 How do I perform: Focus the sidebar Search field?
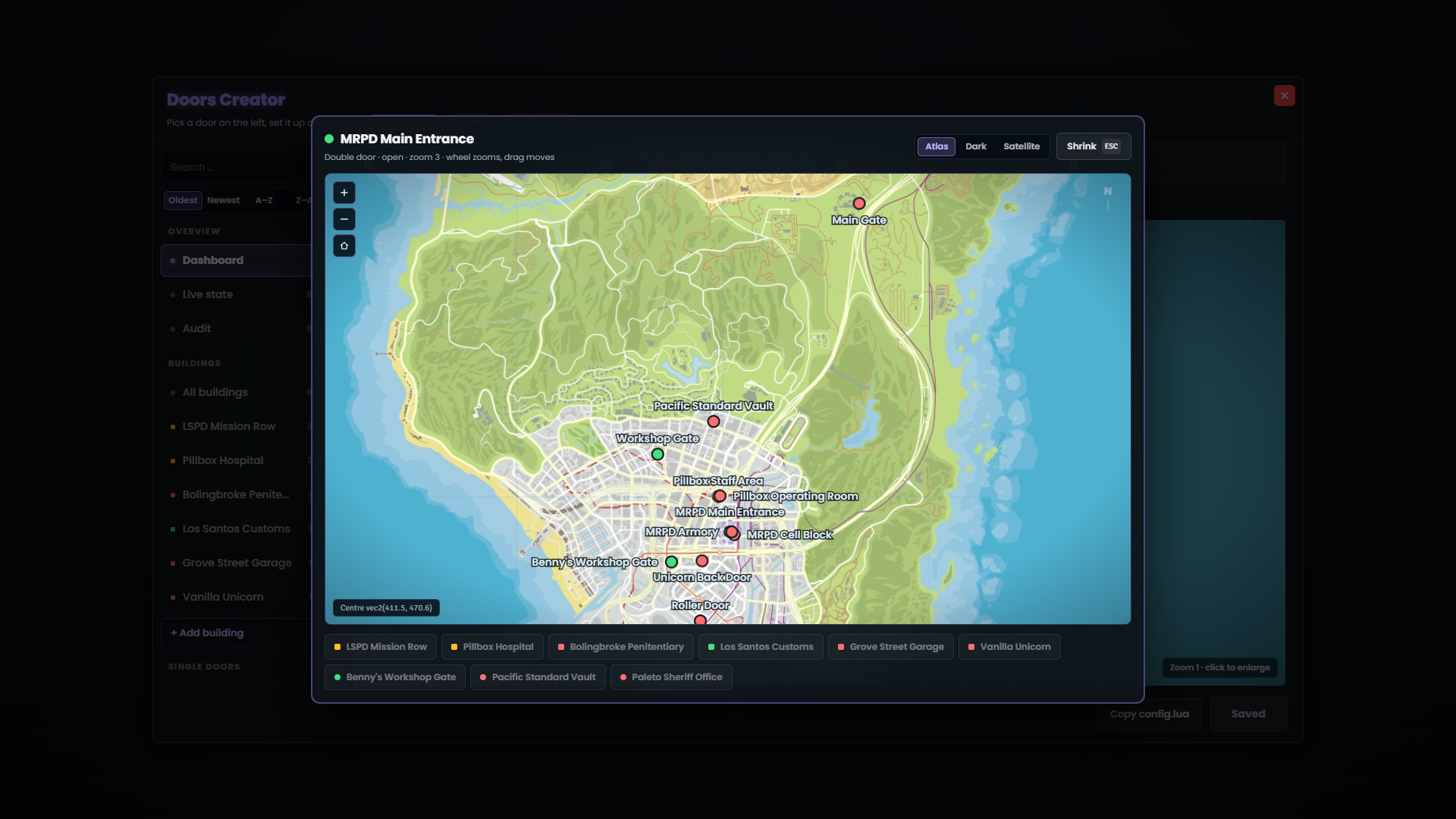click(237, 168)
